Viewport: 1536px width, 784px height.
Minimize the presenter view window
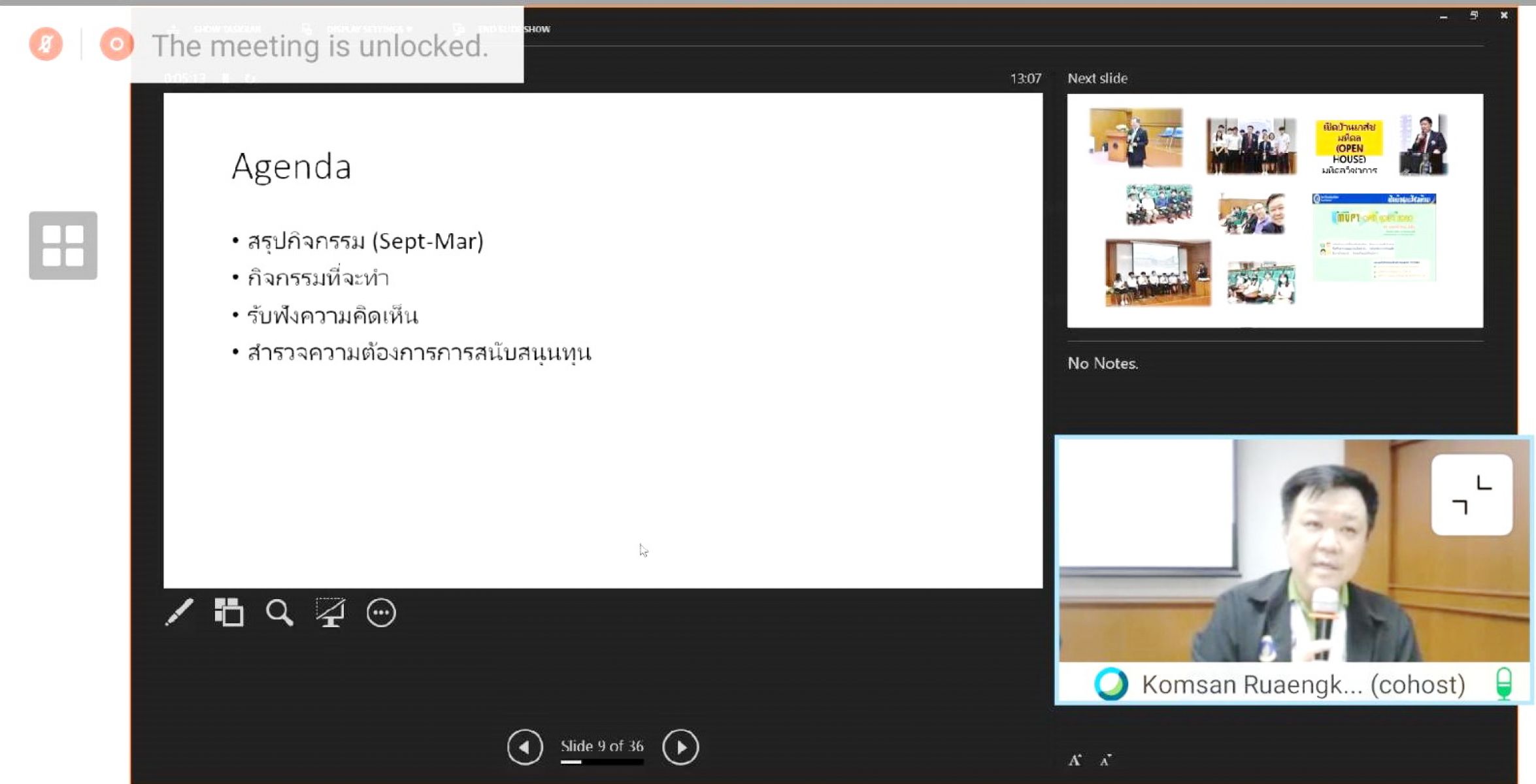1443,16
